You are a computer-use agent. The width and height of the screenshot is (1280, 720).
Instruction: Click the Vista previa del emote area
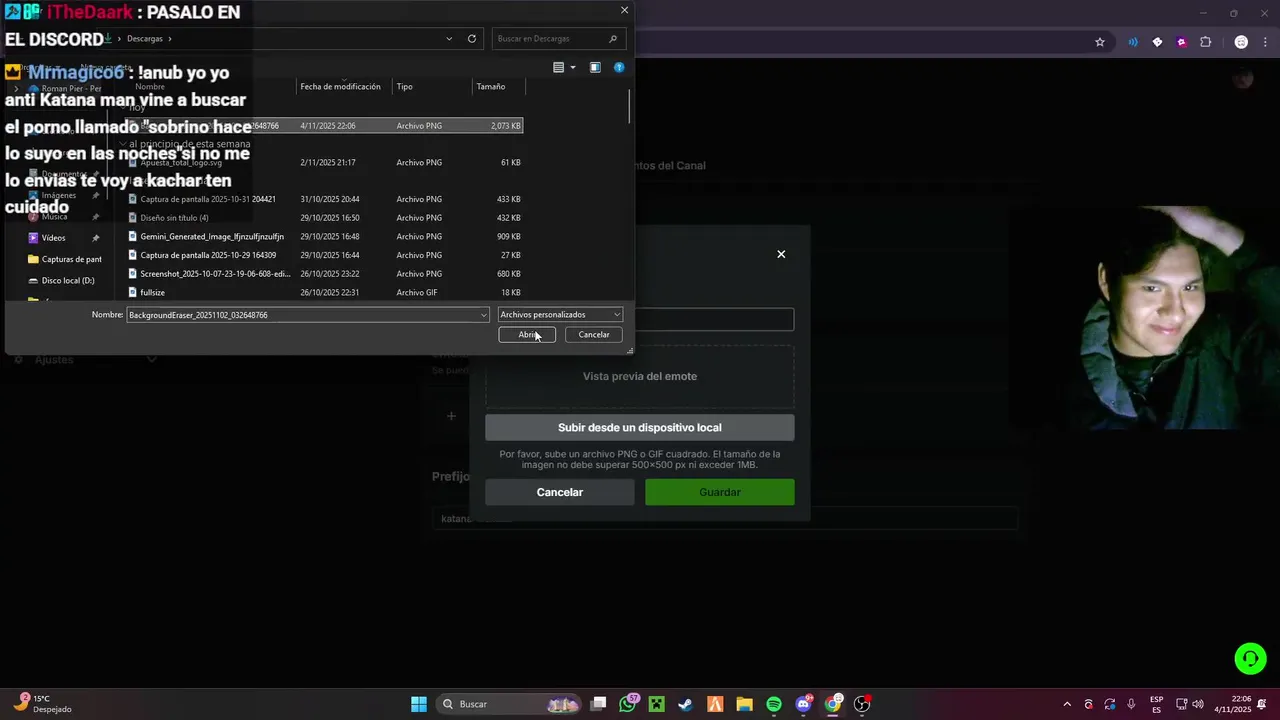[x=640, y=377]
